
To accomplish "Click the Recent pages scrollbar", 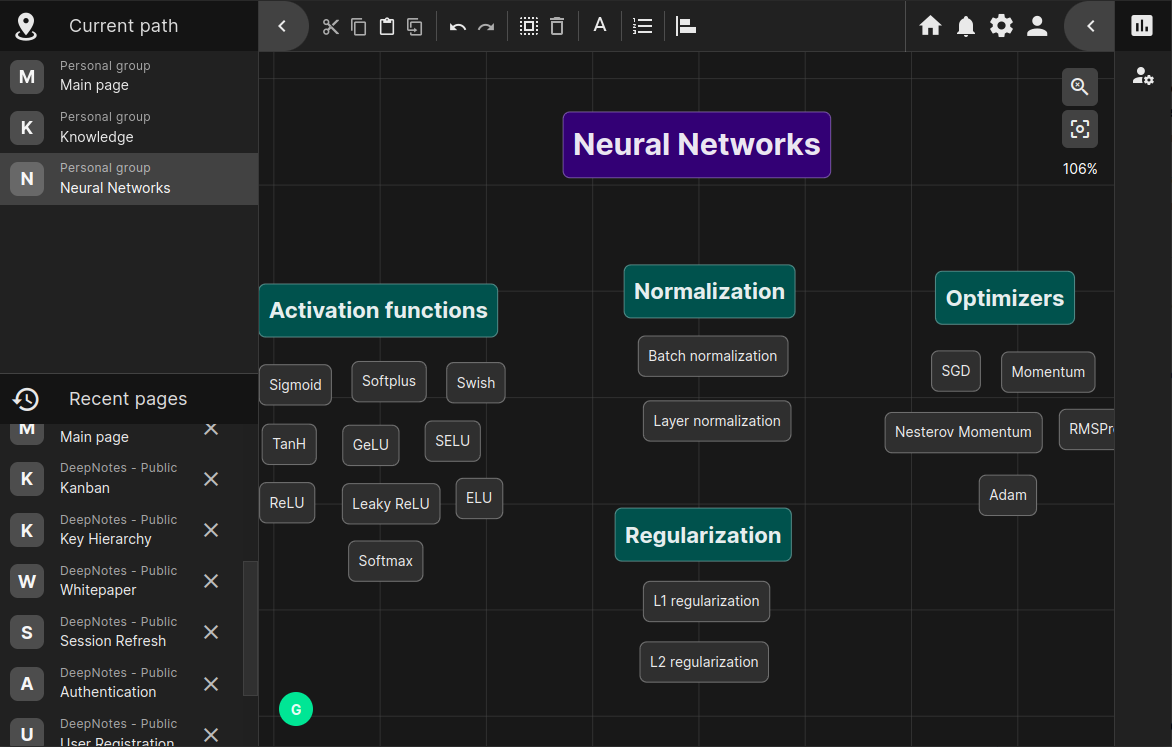I will 250,628.
